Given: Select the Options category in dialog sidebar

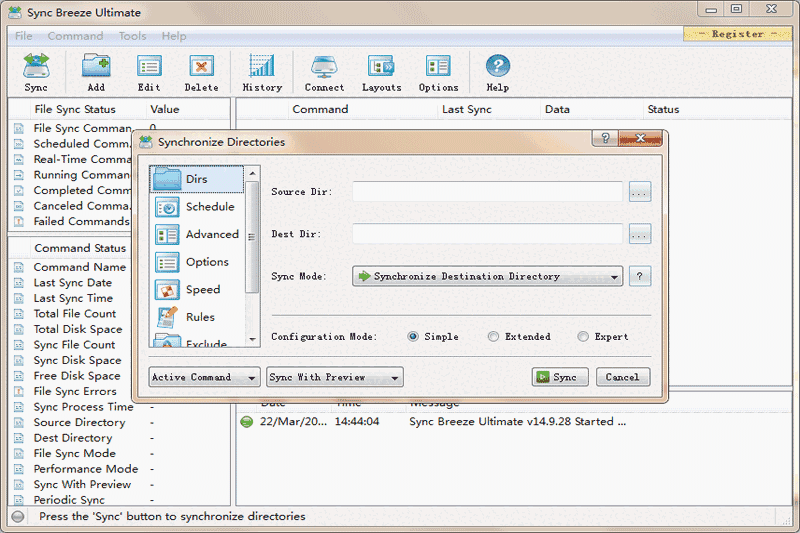Looking at the screenshot, I should tap(196, 262).
